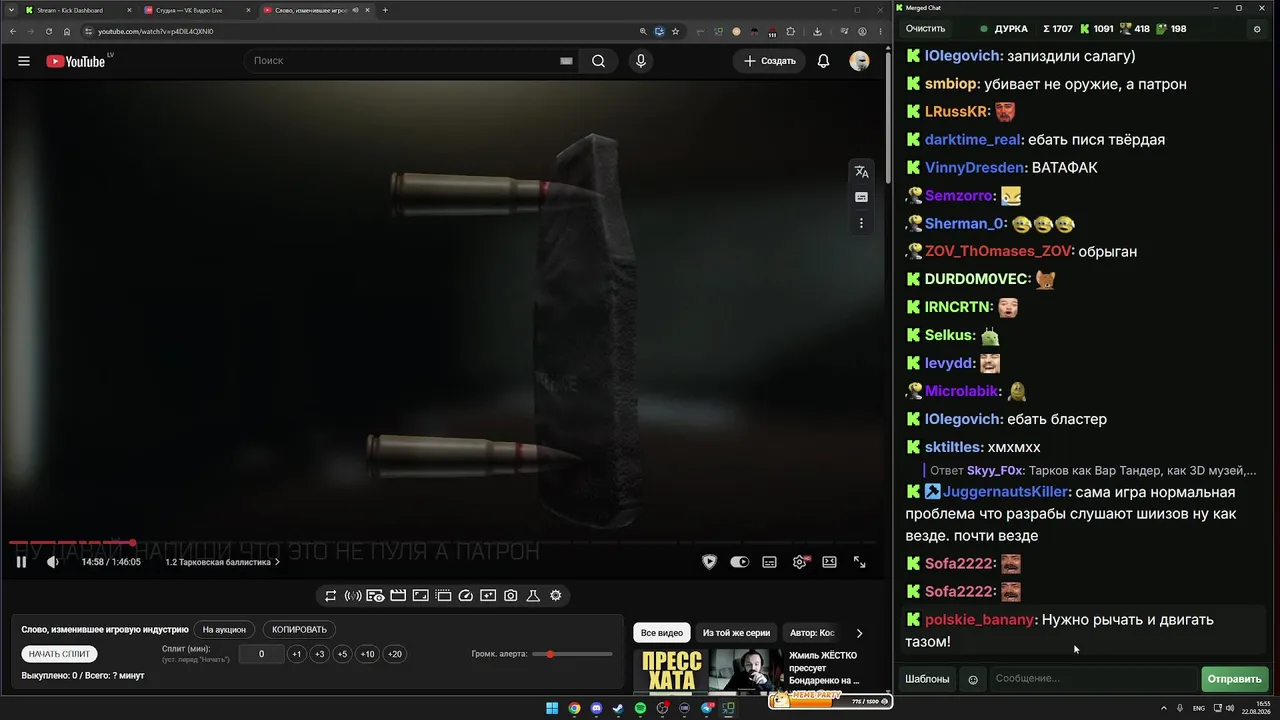Select the "Все видео" filter chip

point(662,633)
